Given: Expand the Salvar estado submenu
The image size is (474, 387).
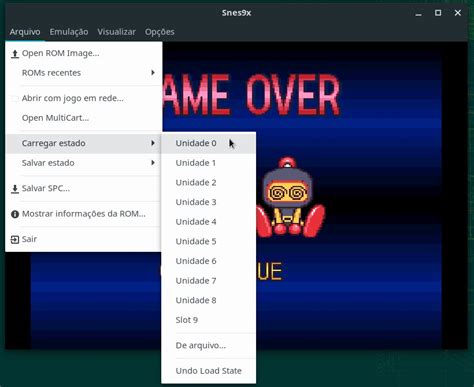Looking at the screenshot, I should coord(84,163).
